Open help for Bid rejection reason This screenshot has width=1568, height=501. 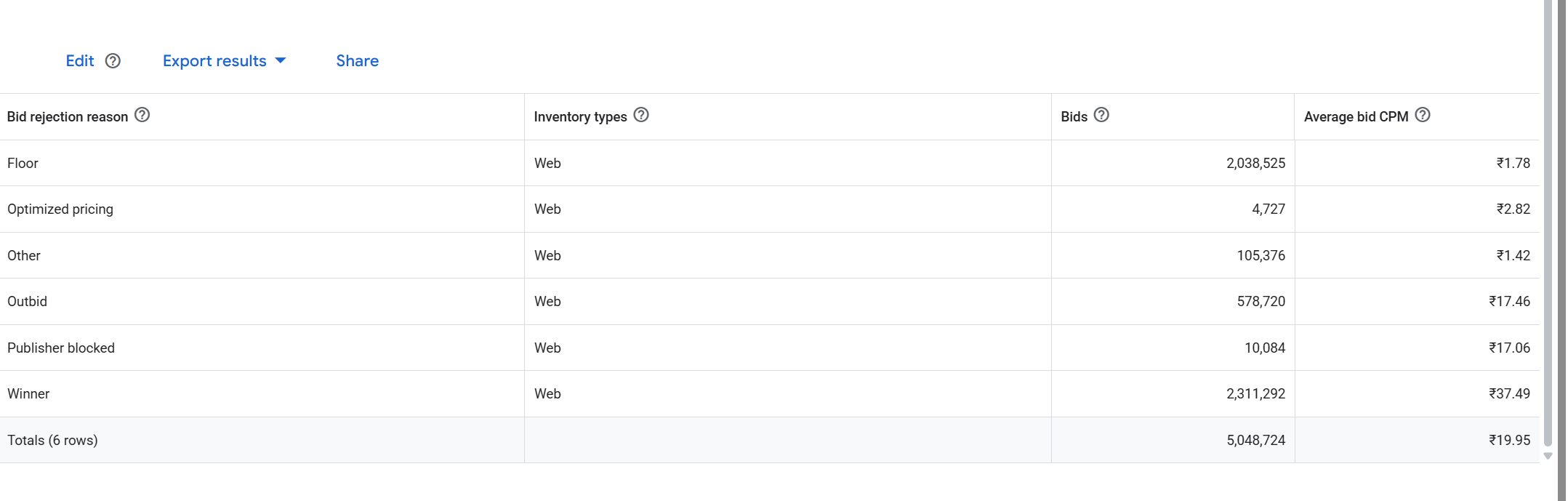142,115
